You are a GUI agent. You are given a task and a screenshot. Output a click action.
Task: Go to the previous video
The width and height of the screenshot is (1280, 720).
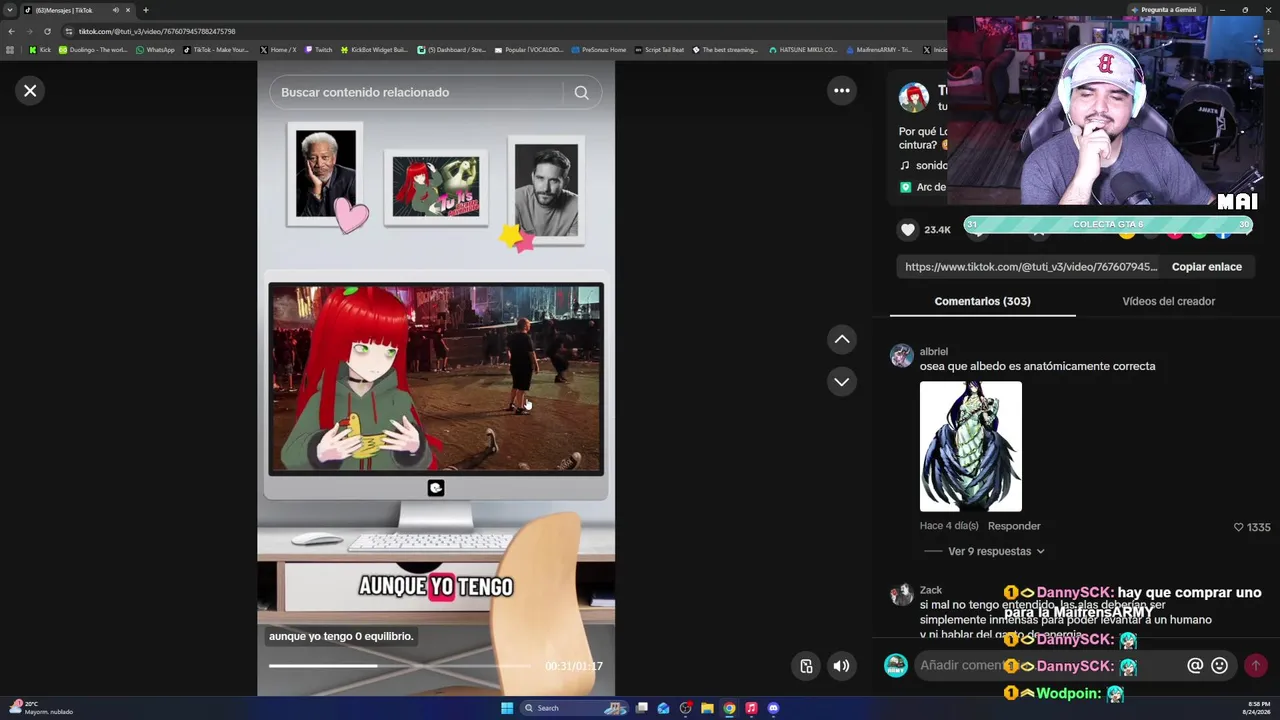pos(842,340)
